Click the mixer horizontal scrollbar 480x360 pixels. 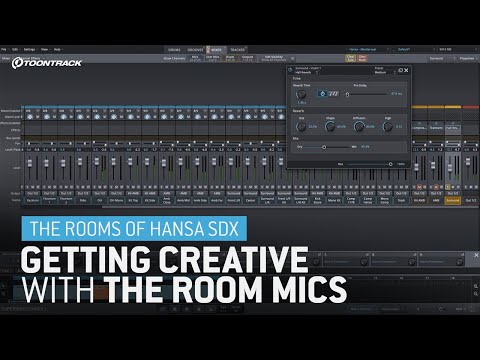290,207
